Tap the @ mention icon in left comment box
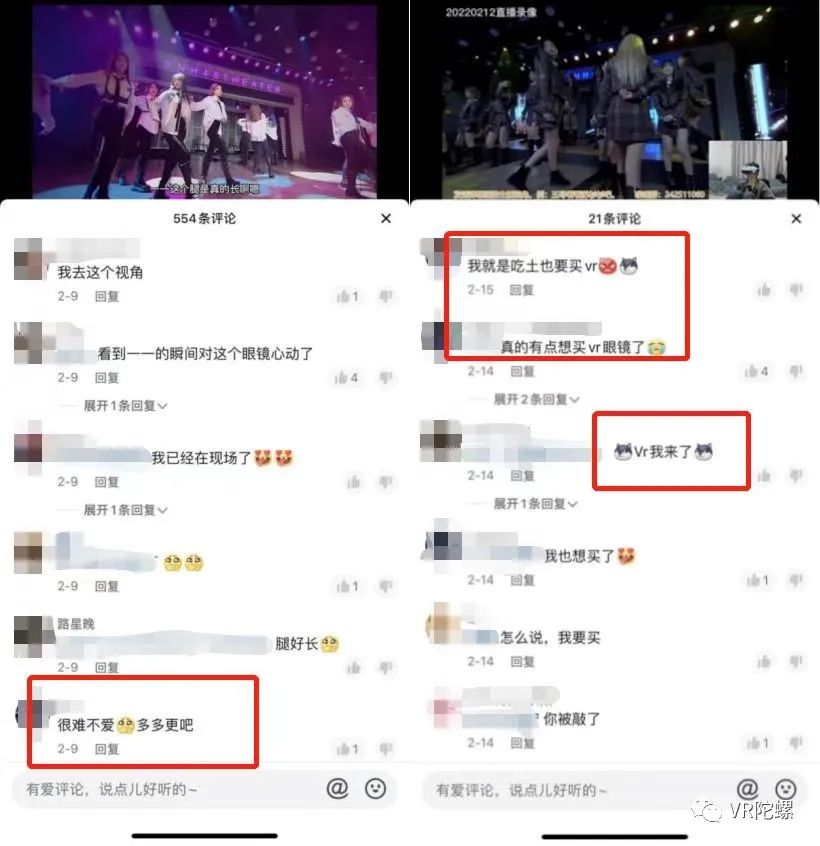820x846 pixels. click(337, 788)
